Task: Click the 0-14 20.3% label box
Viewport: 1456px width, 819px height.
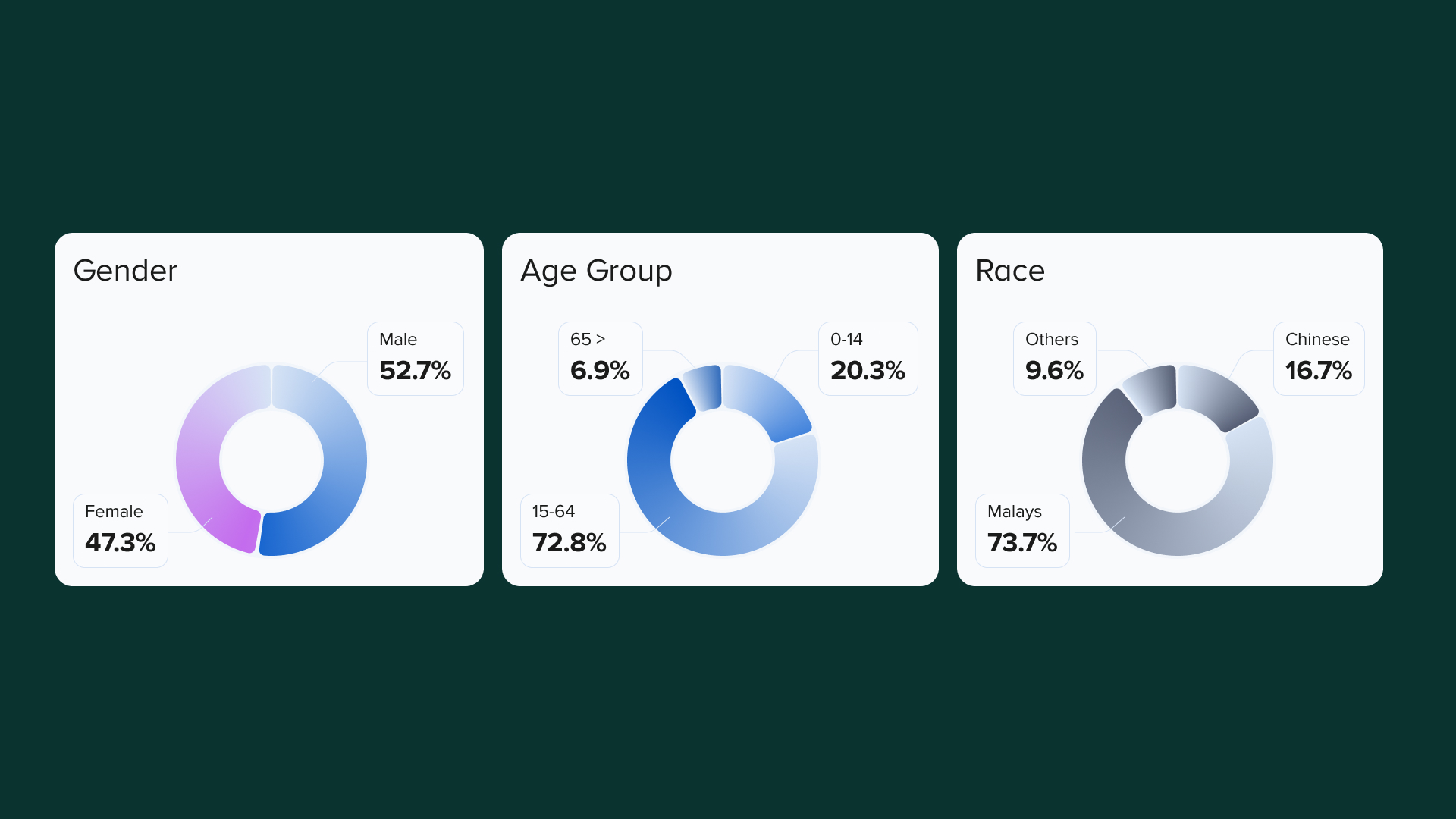Action: tap(868, 358)
